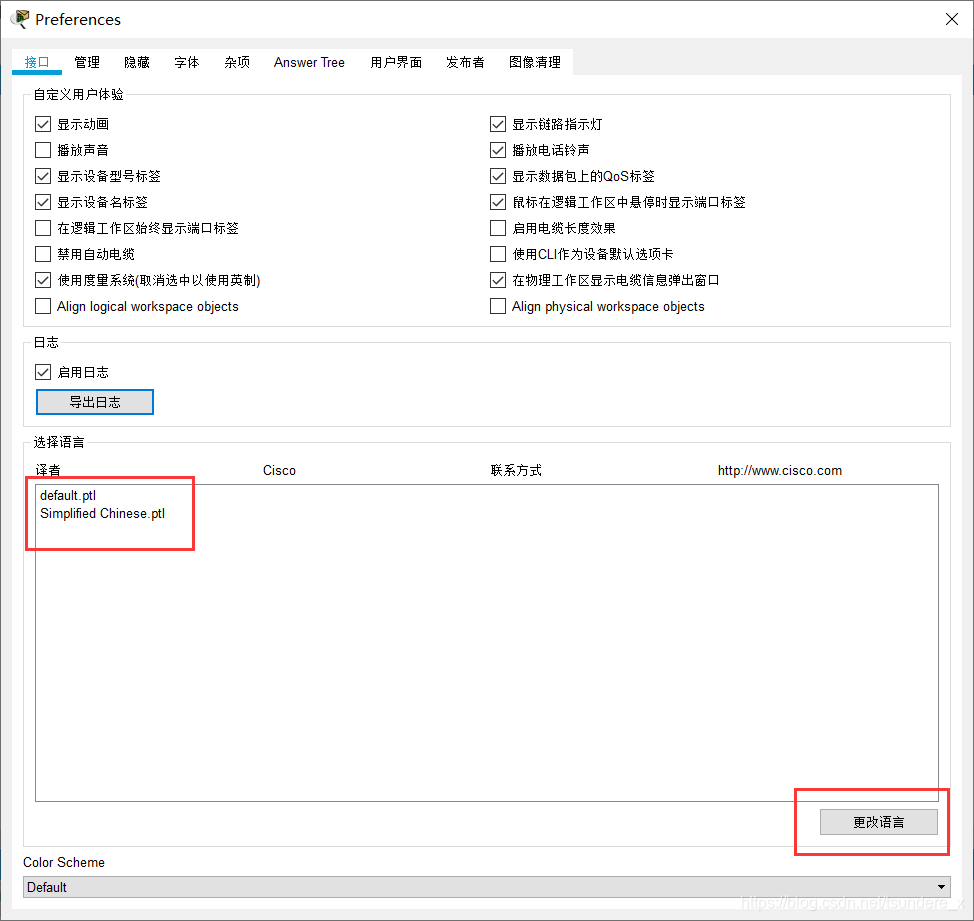The height and width of the screenshot is (921, 974).
Task: Check 使用CLI作为设备默认选项卡
Action: [x=498, y=254]
